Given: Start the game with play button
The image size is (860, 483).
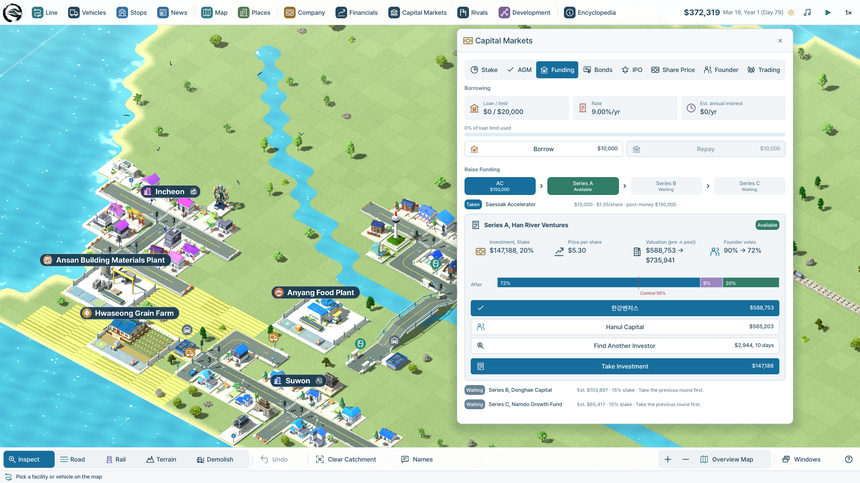Looking at the screenshot, I should 828,12.
